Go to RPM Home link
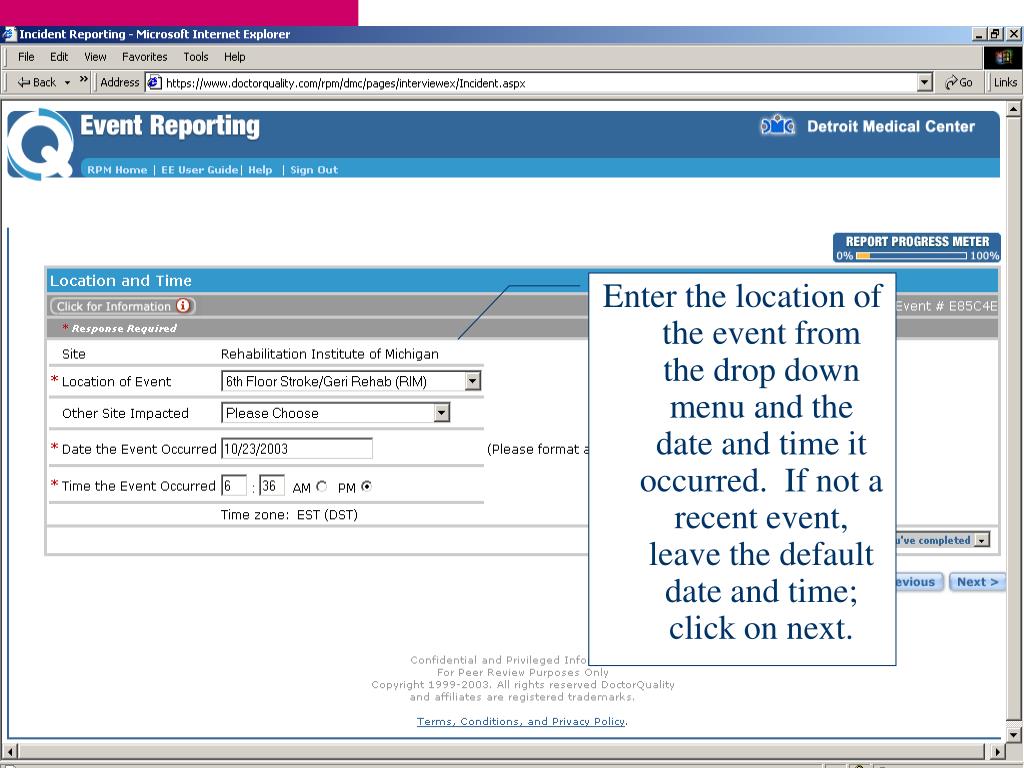Viewport: 1024px width, 768px height. 117,170
